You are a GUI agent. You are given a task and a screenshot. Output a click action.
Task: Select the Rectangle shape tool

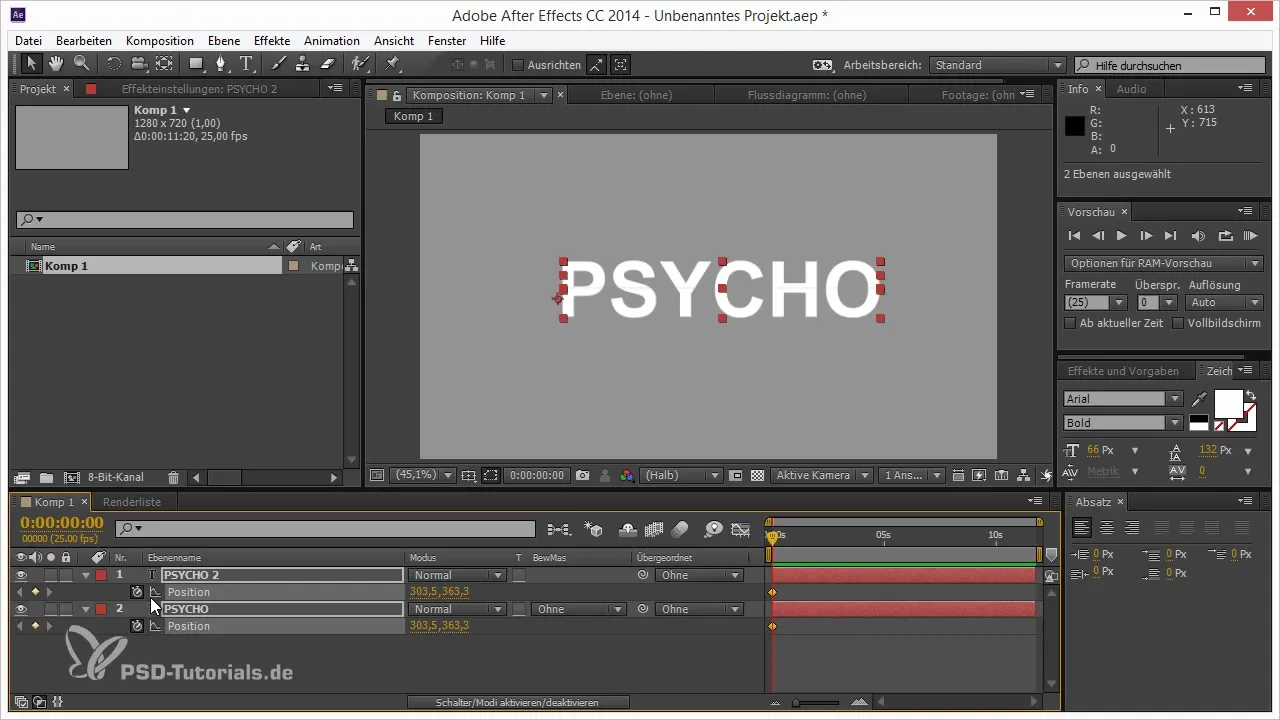(x=197, y=64)
